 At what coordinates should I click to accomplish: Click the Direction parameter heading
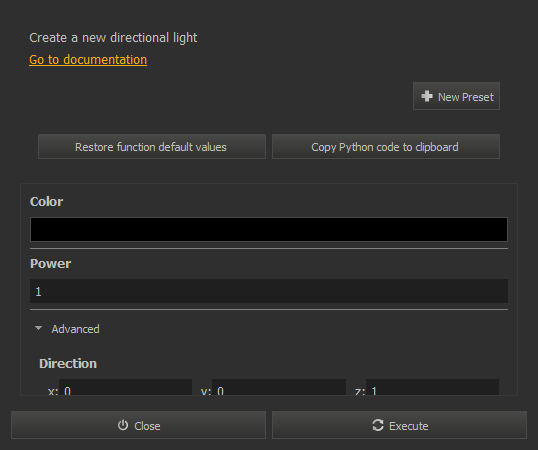tap(68, 364)
